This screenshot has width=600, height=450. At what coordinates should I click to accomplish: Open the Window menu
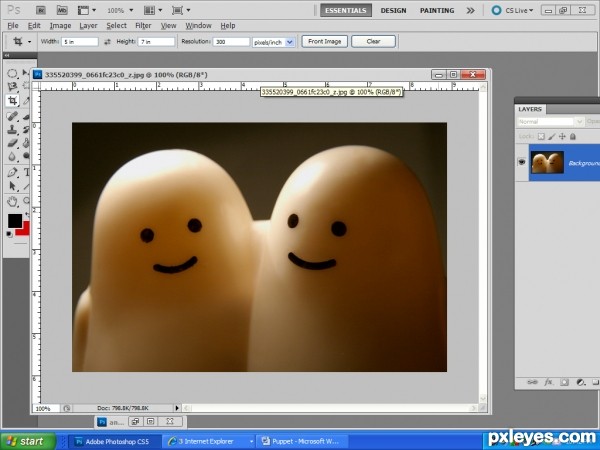[x=198, y=26]
